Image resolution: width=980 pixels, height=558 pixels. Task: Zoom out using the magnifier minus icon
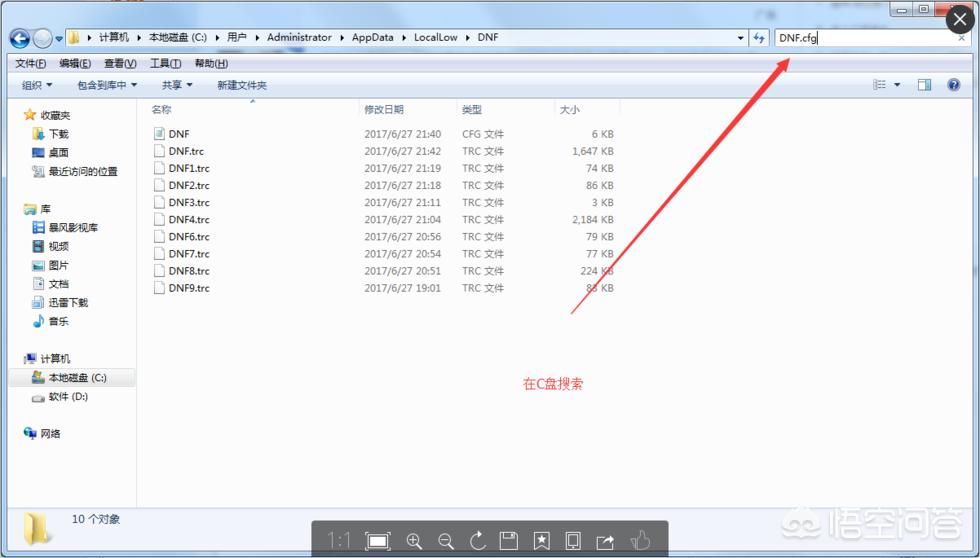point(445,541)
